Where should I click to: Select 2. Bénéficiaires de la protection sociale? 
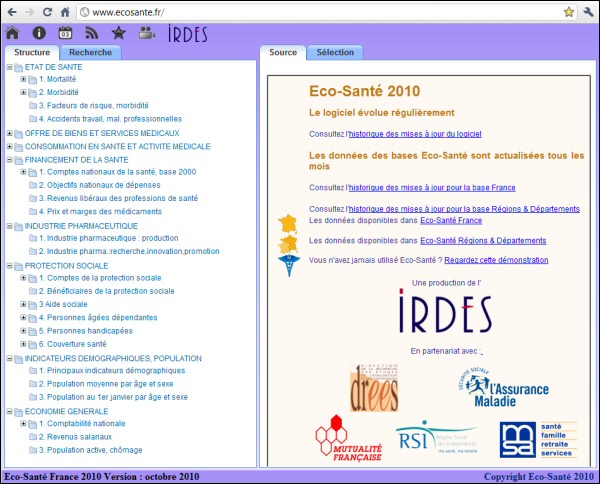pyautogui.click(x=107, y=291)
